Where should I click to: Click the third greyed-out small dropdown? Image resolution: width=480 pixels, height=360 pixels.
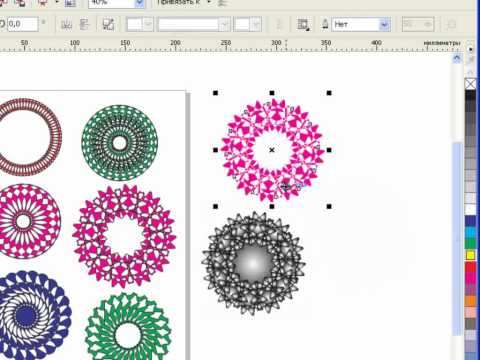(x=247, y=25)
